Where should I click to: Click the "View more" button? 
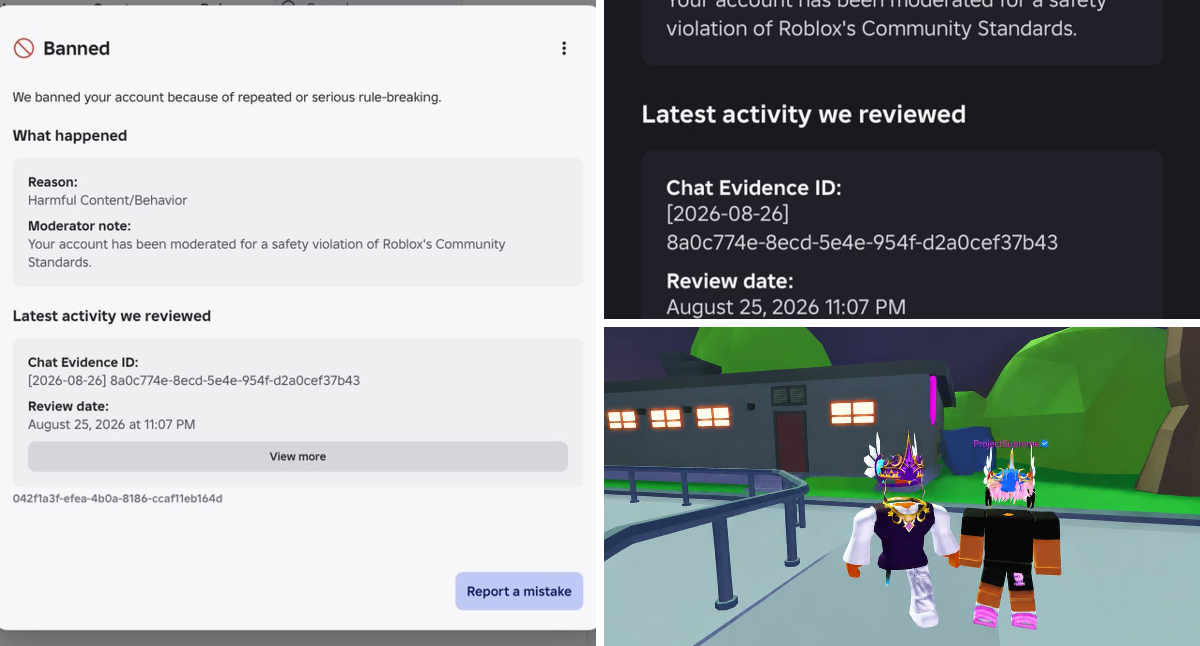[x=298, y=456]
